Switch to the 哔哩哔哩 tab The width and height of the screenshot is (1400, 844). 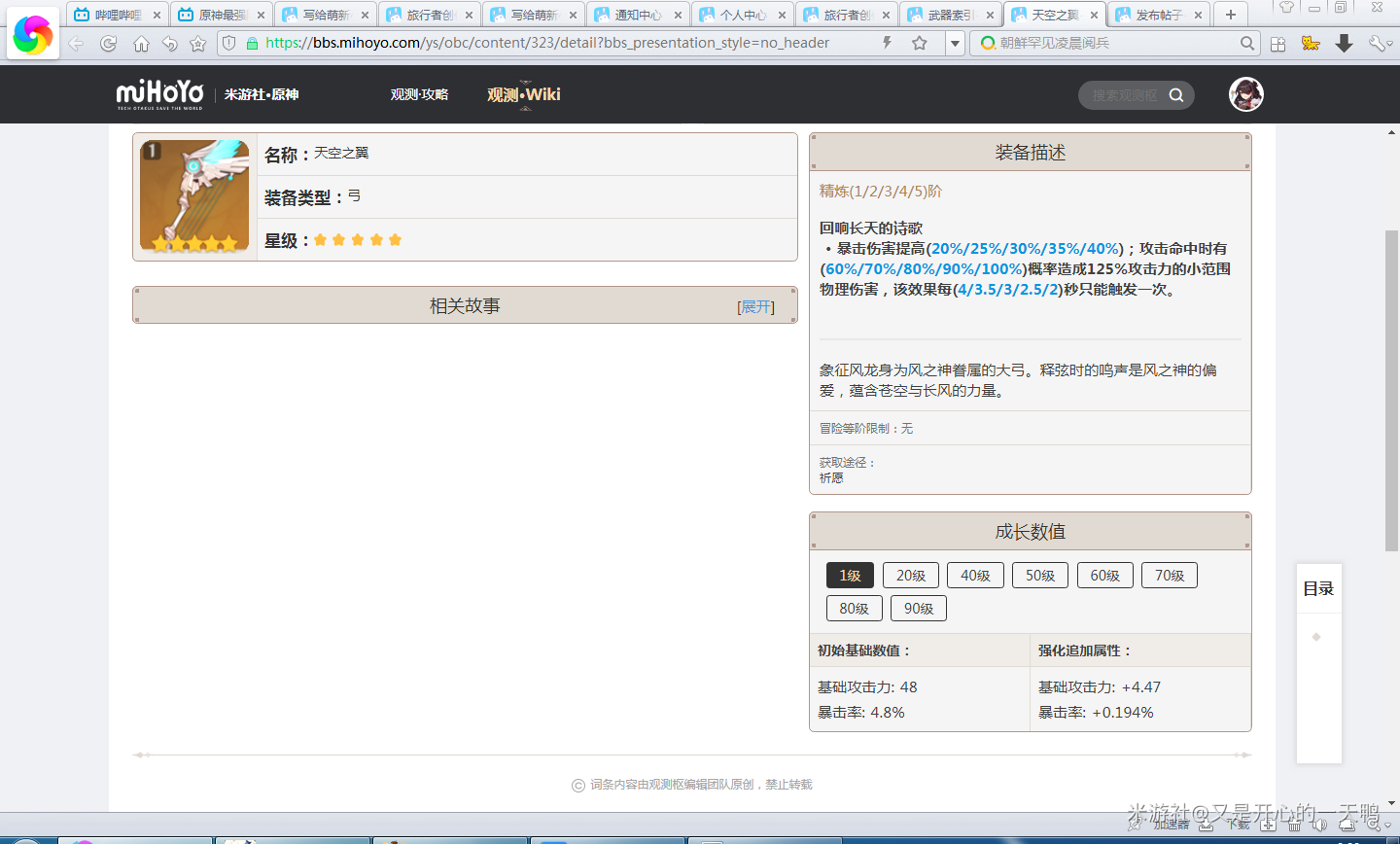(119, 15)
